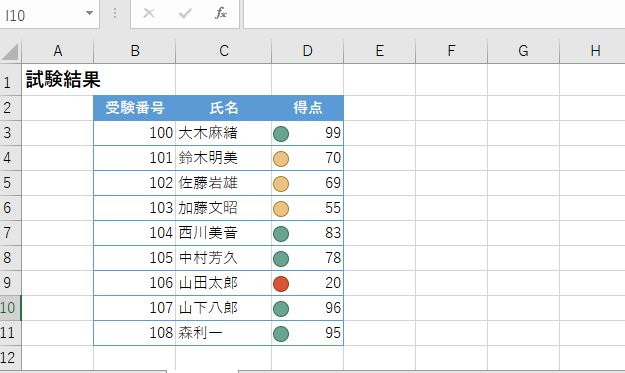Click the cell with number 104
625x373 pixels.
point(135,233)
